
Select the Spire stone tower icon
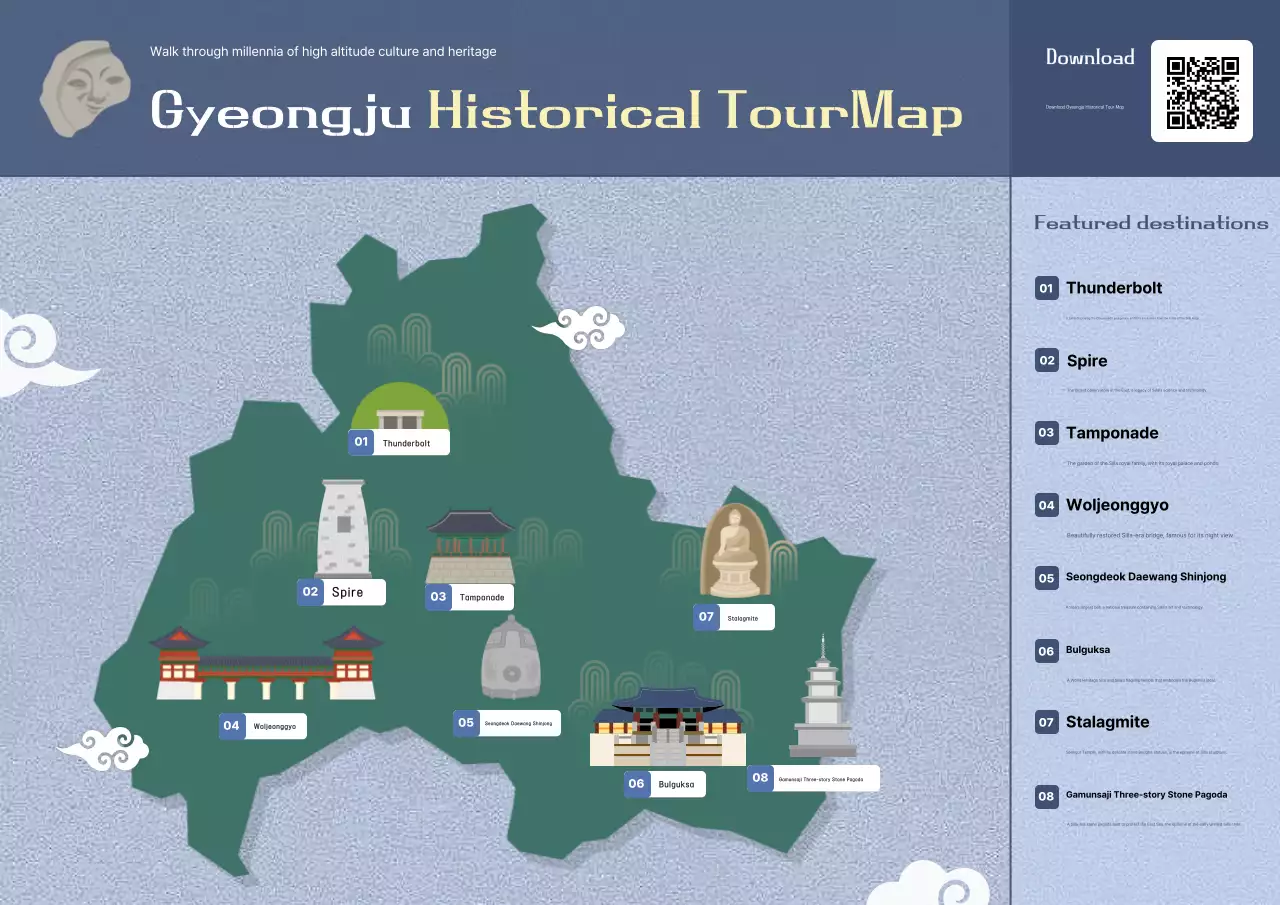[x=343, y=528]
